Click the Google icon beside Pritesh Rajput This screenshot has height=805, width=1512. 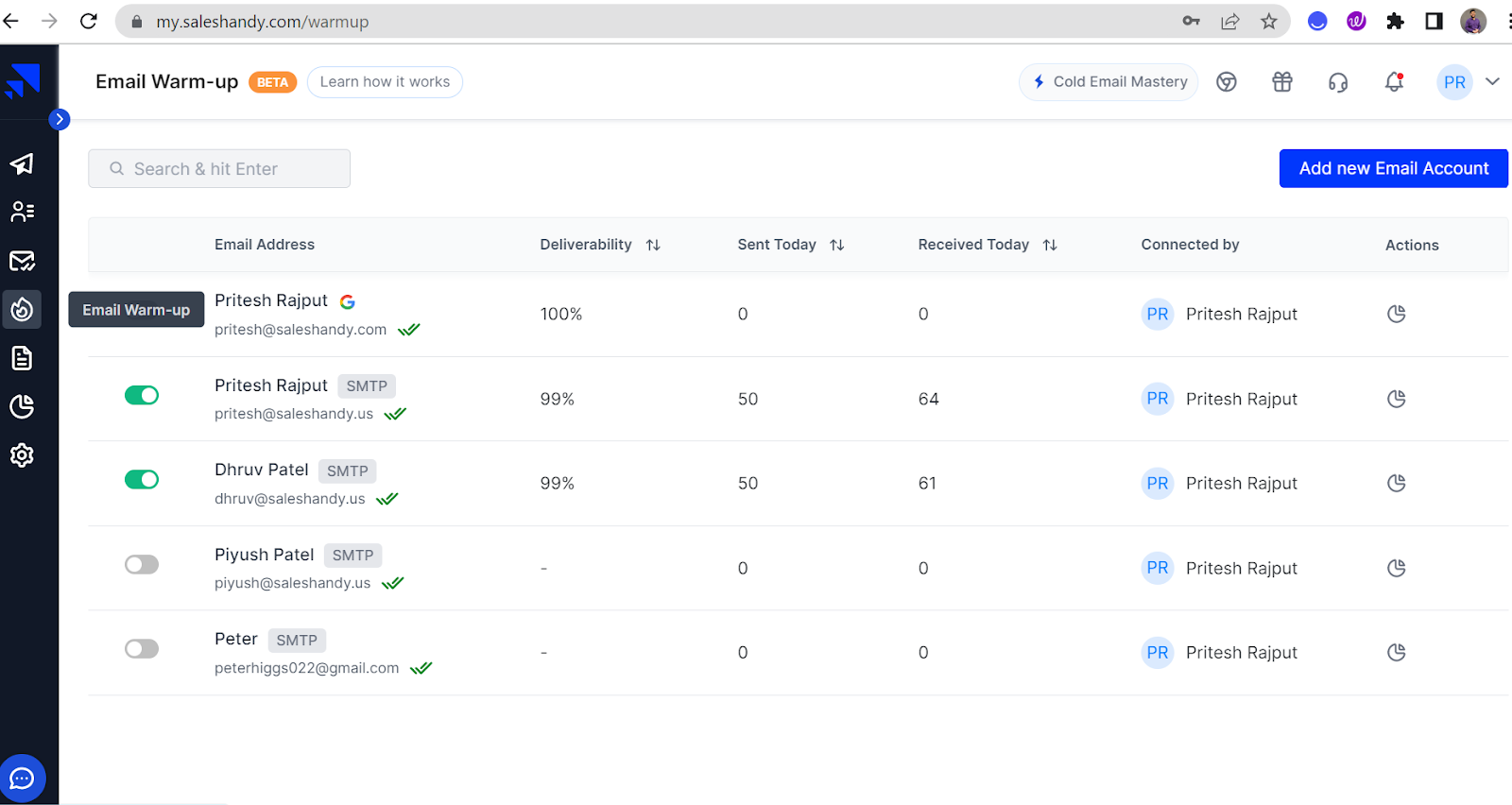click(348, 301)
